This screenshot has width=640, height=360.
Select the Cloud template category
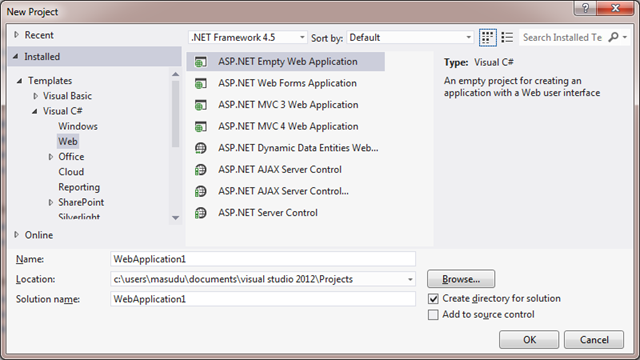click(71, 172)
